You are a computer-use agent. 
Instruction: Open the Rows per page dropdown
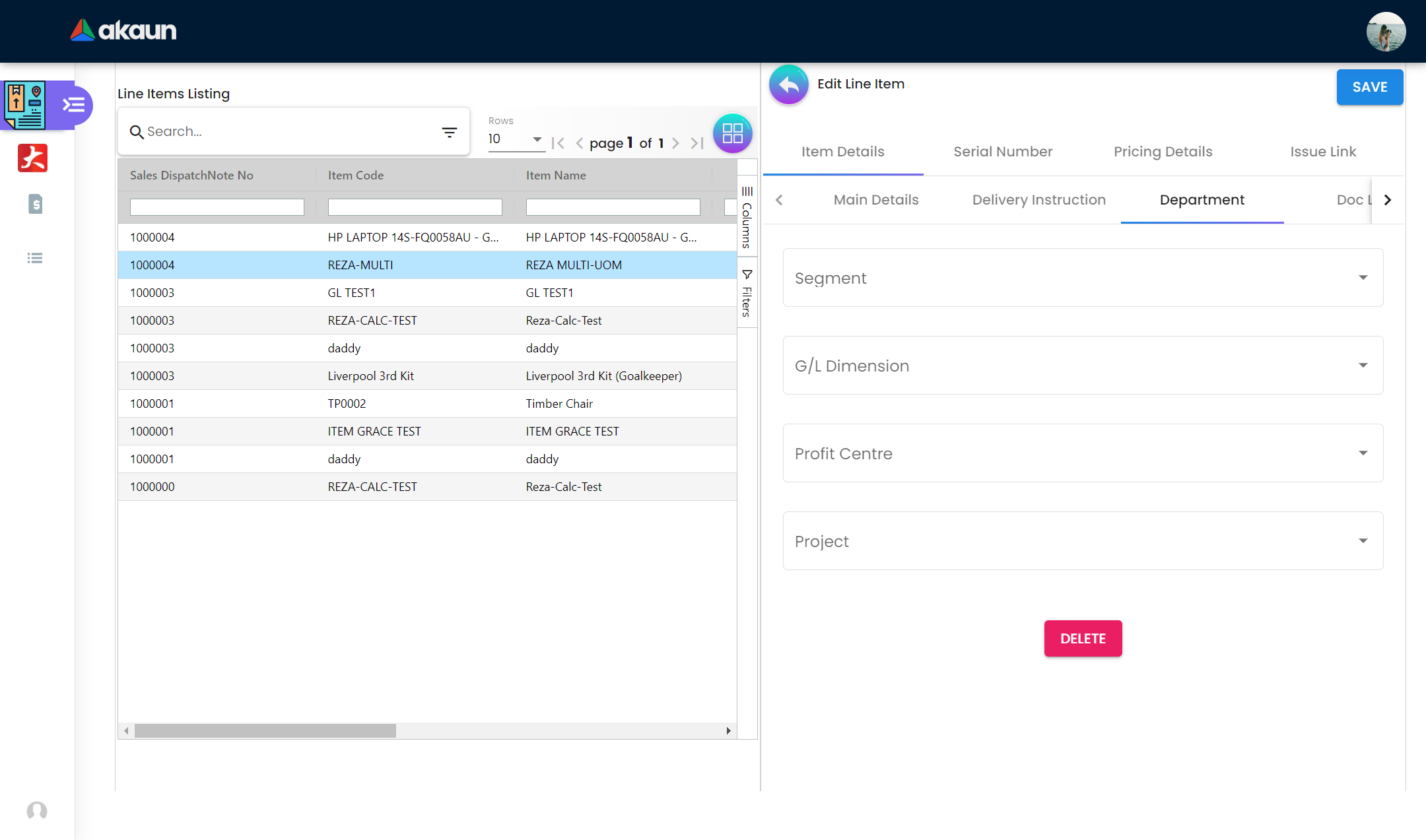click(515, 139)
